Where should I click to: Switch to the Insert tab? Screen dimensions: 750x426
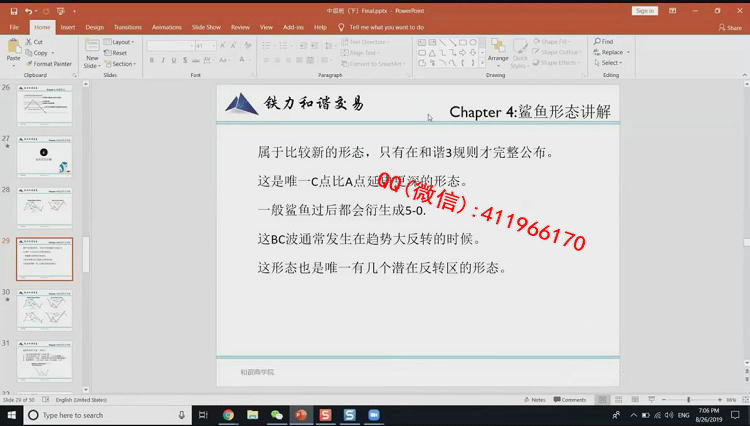[x=67, y=27]
